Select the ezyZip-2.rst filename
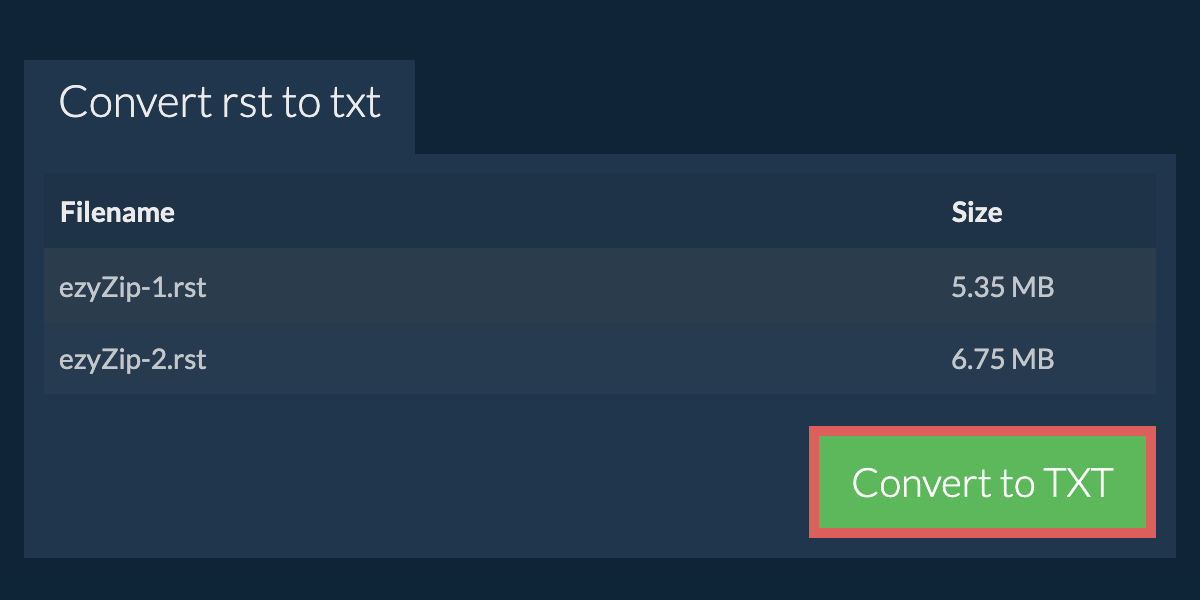 132,359
